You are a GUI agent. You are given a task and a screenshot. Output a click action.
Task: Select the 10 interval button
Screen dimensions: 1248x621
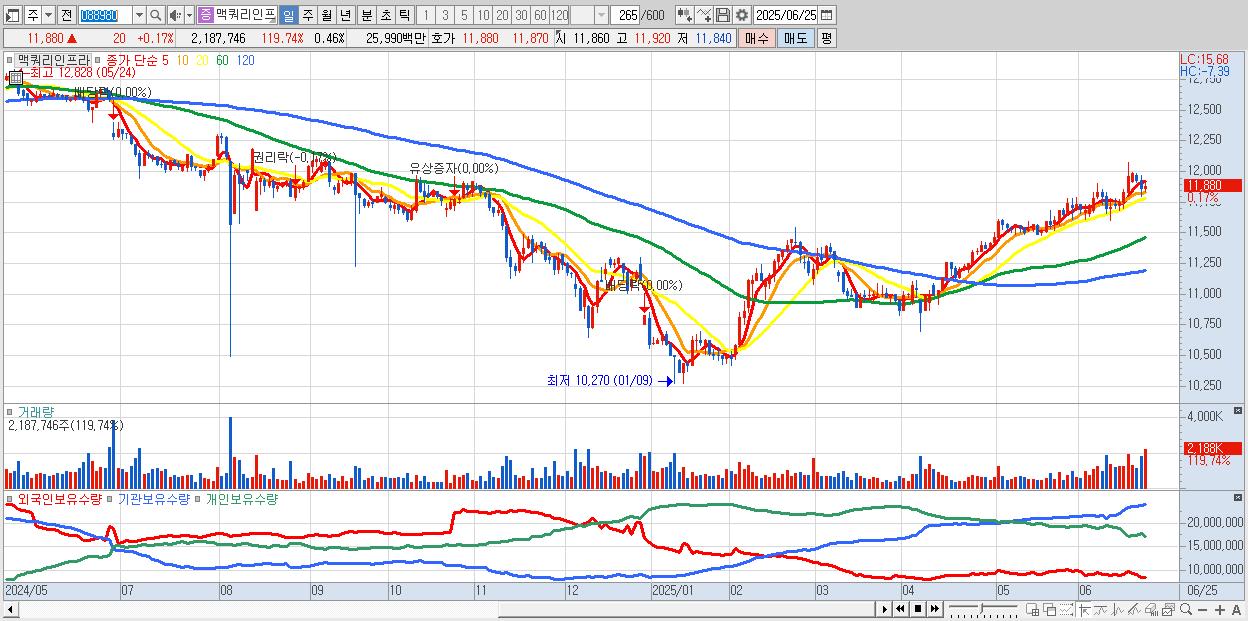point(483,15)
